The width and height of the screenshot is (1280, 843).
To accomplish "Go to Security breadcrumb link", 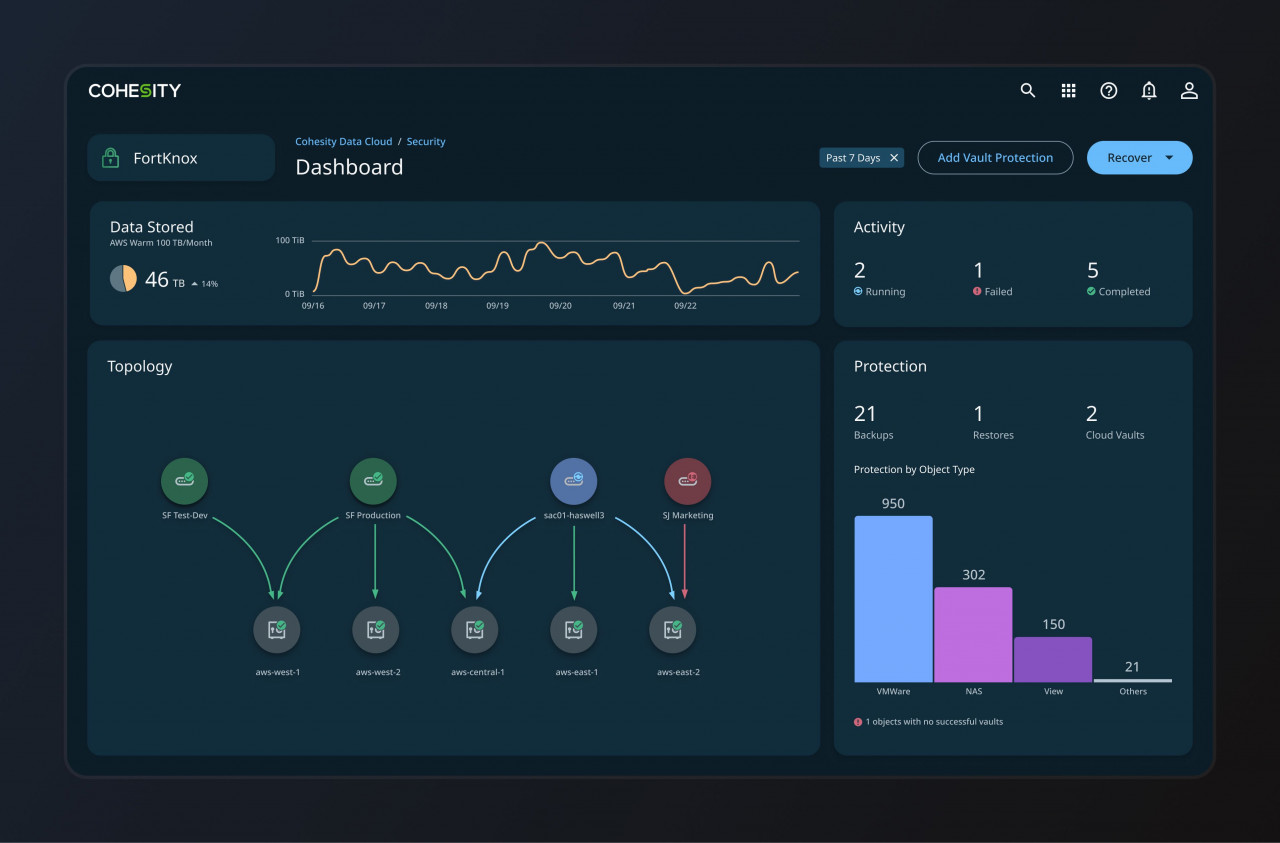I will click(x=426, y=142).
